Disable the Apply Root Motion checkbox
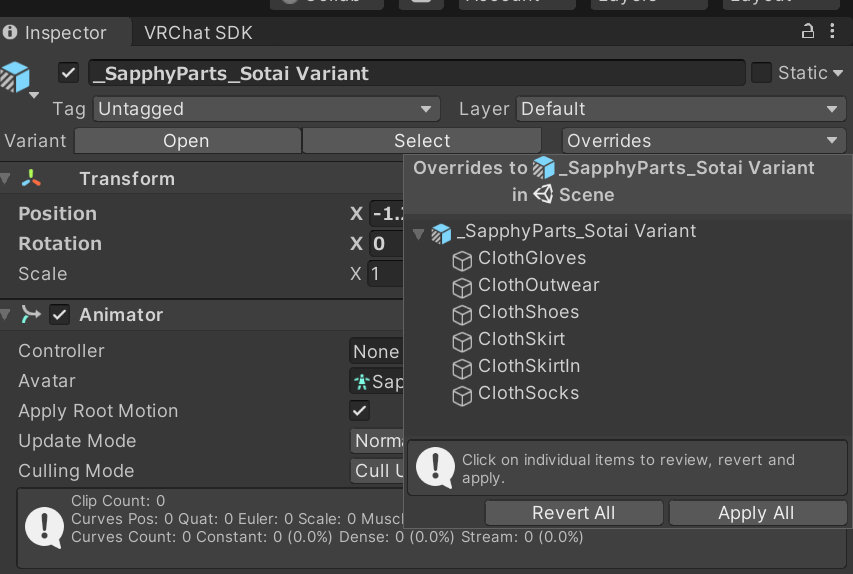Image resolution: width=853 pixels, height=574 pixels. point(359,411)
